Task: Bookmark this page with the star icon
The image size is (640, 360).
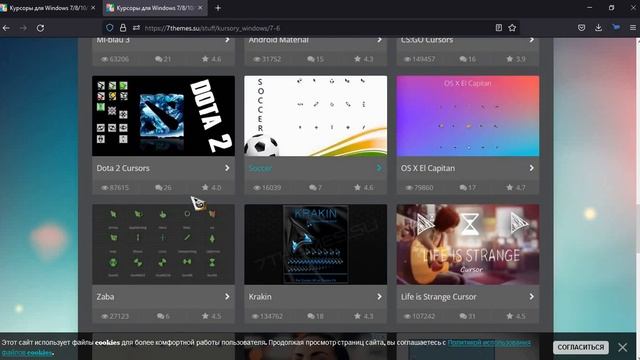Action: point(512,28)
